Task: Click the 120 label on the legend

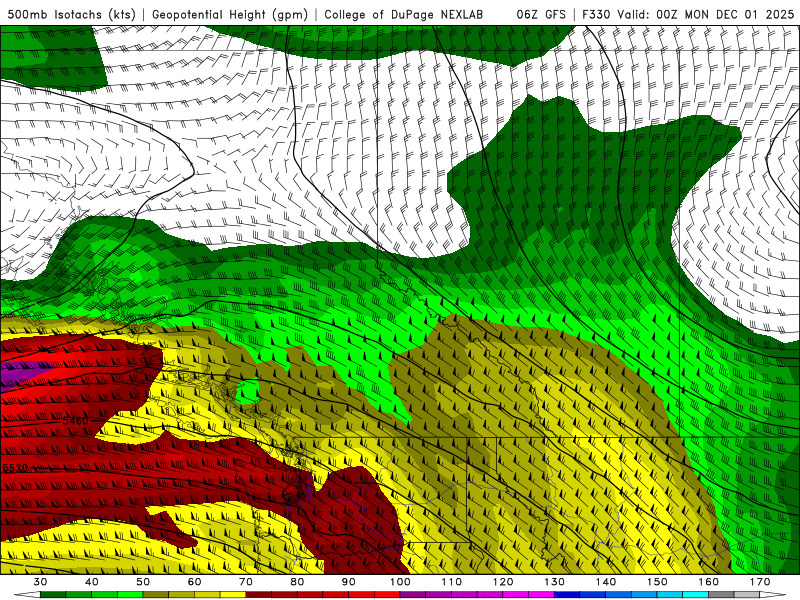Action: 503,582
